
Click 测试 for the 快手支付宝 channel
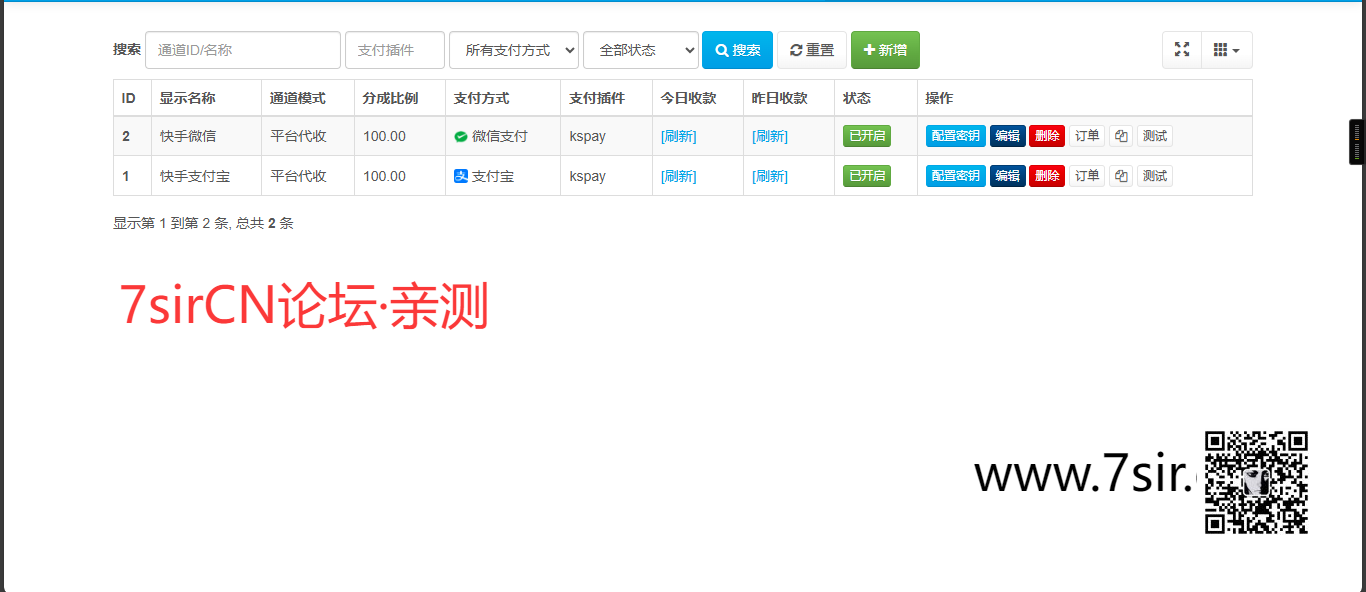1154,176
